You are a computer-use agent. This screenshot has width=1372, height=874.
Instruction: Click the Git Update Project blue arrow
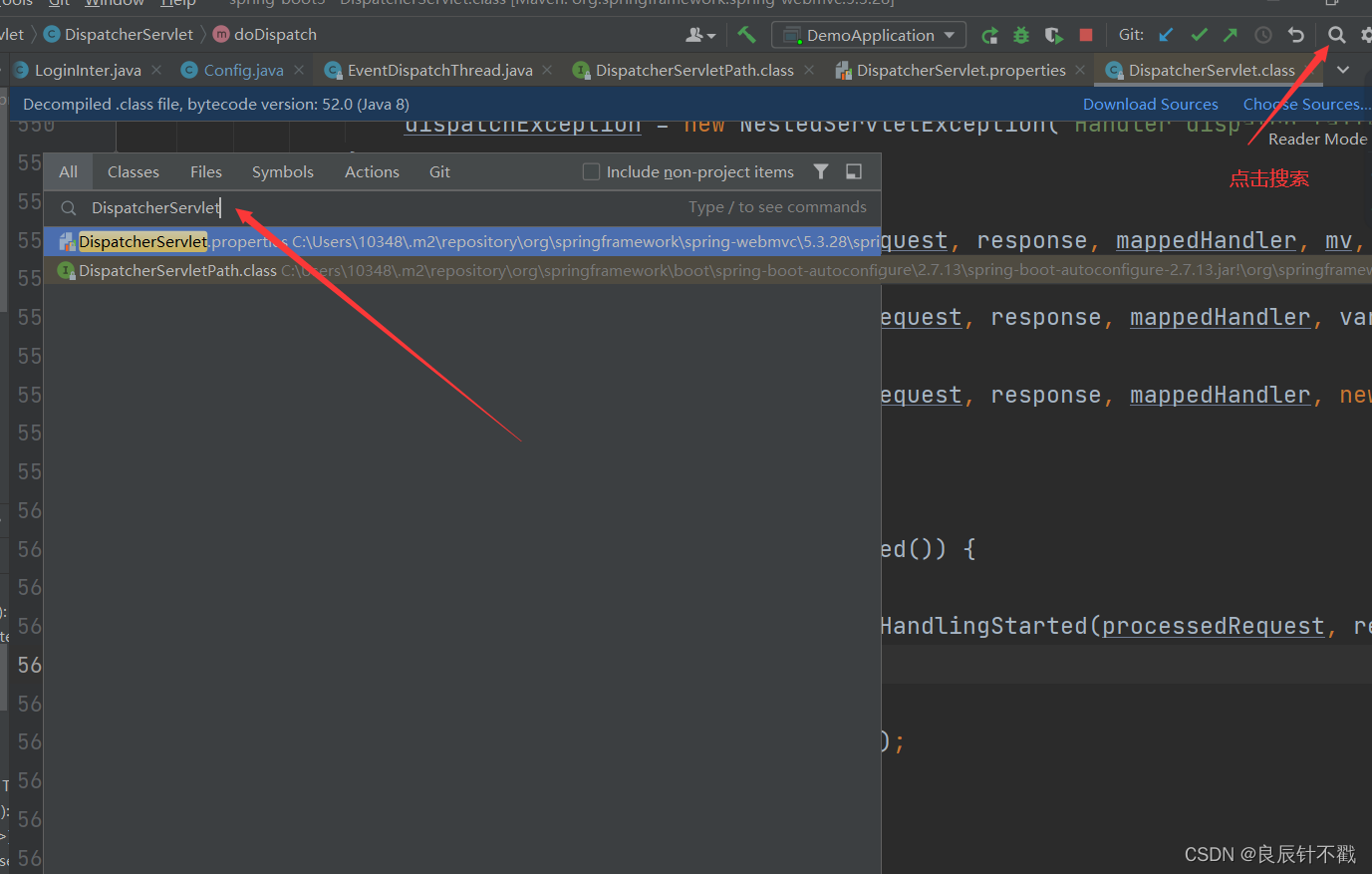point(1166,35)
